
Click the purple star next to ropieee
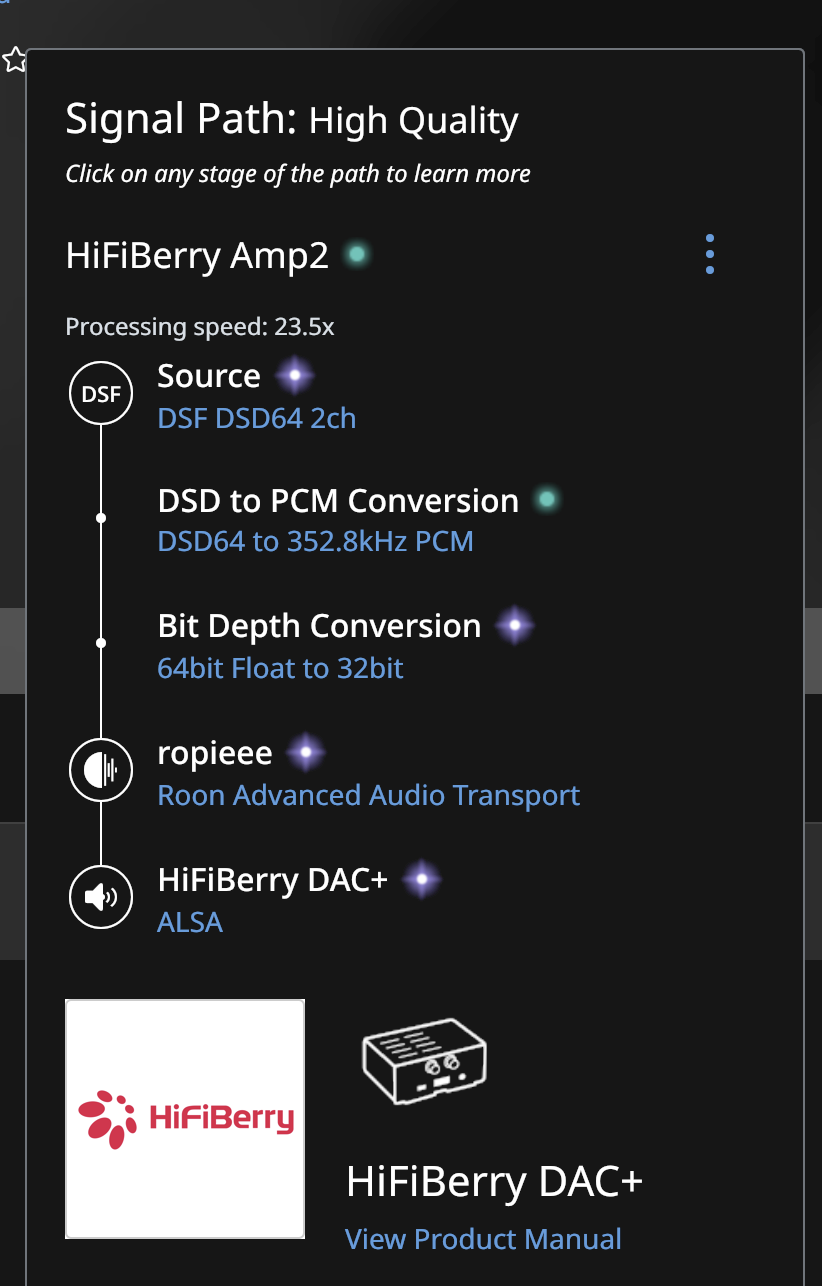tap(306, 752)
